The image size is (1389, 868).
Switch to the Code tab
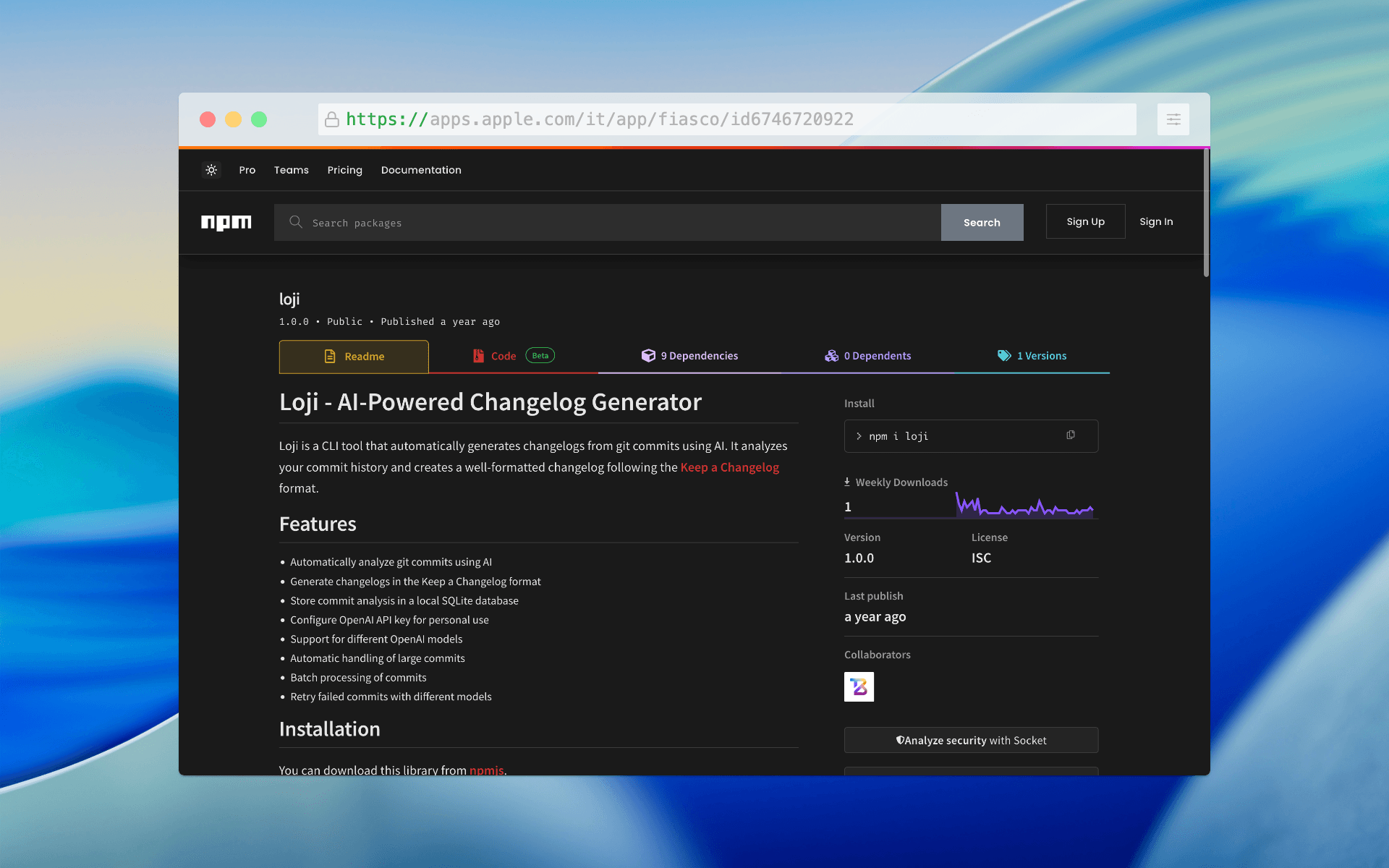514,356
